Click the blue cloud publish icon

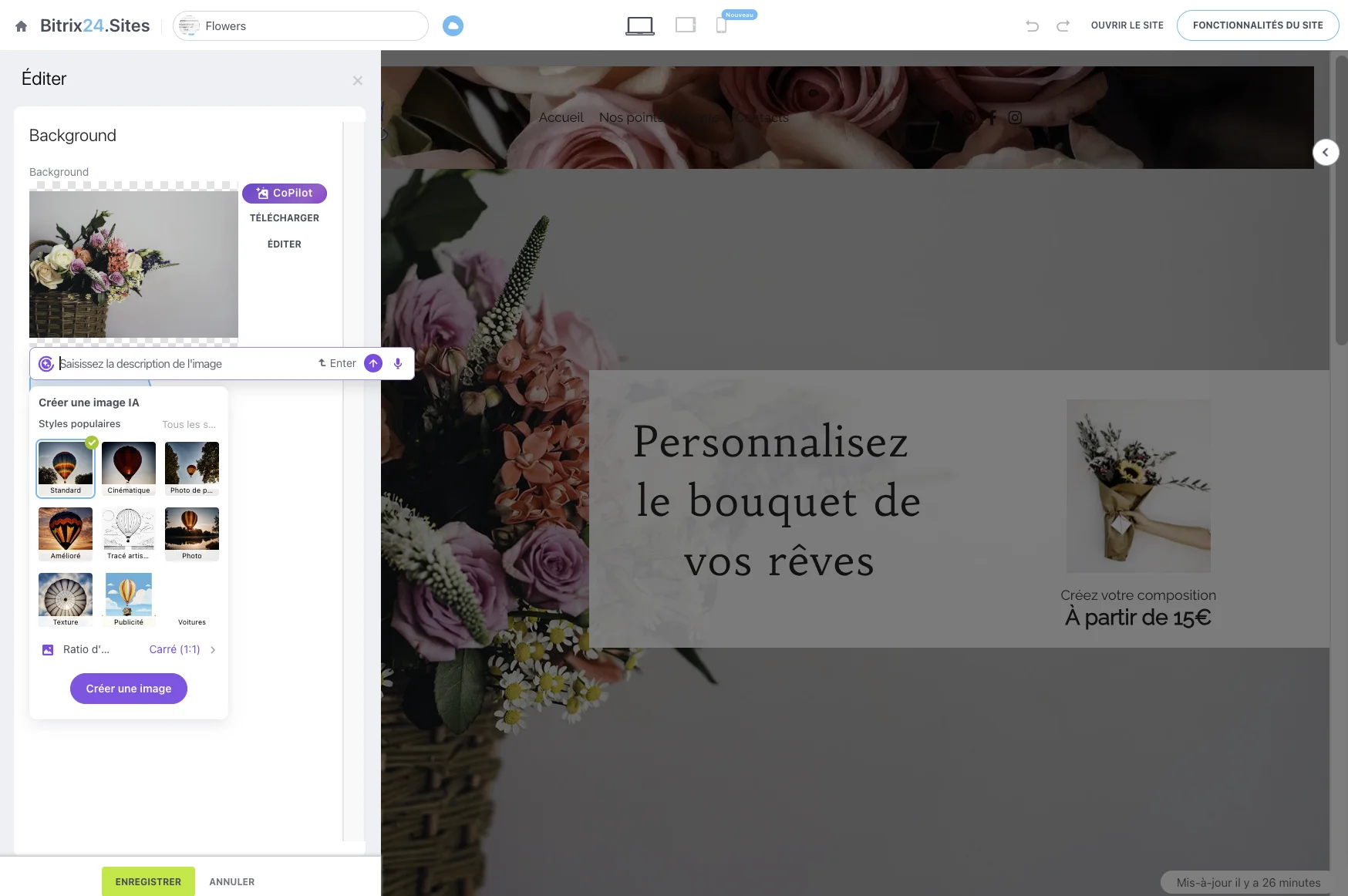[x=453, y=26]
